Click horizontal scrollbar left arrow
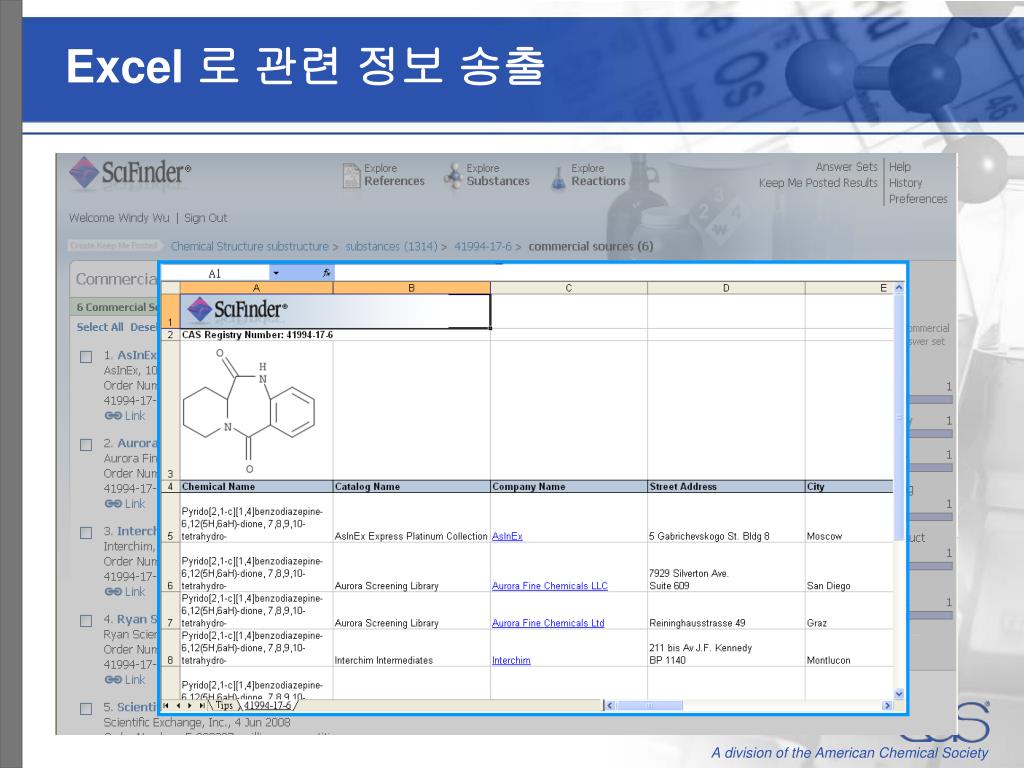The width and height of the screenshot is (1024, 768). (x=609, y=705)
